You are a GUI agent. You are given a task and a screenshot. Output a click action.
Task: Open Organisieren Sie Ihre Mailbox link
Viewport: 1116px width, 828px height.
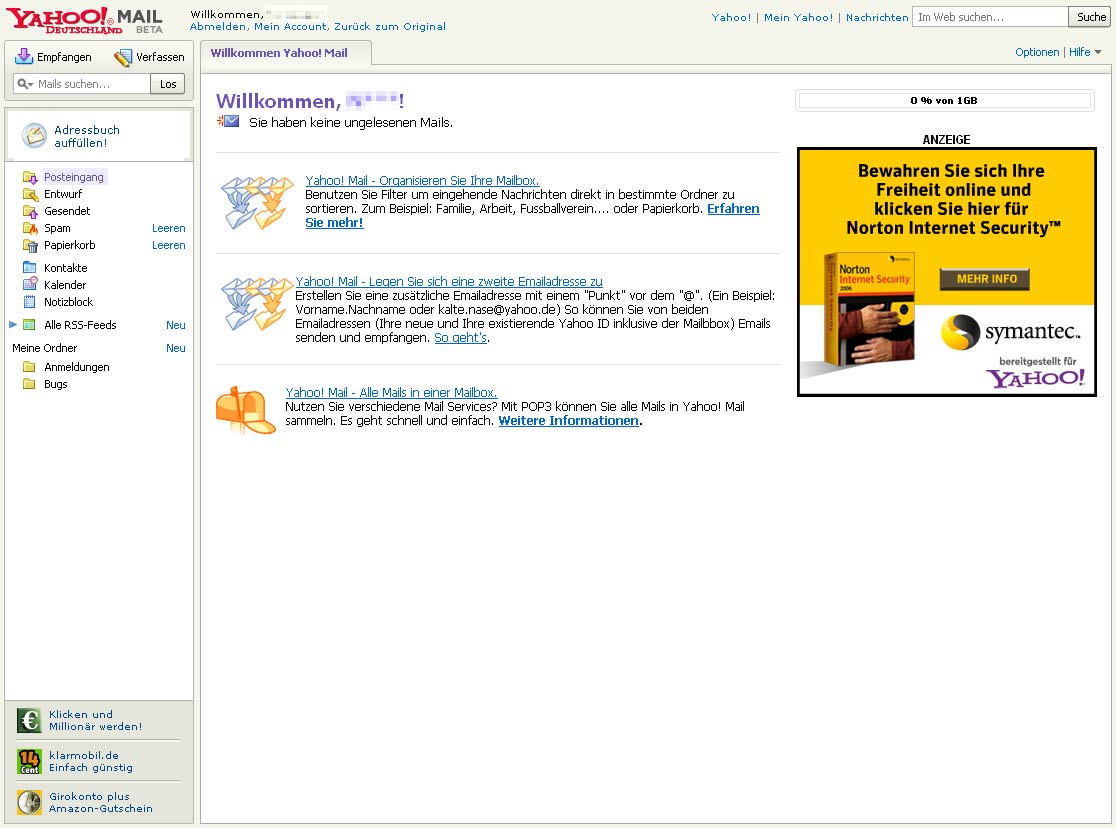click(x=422, y=181)
